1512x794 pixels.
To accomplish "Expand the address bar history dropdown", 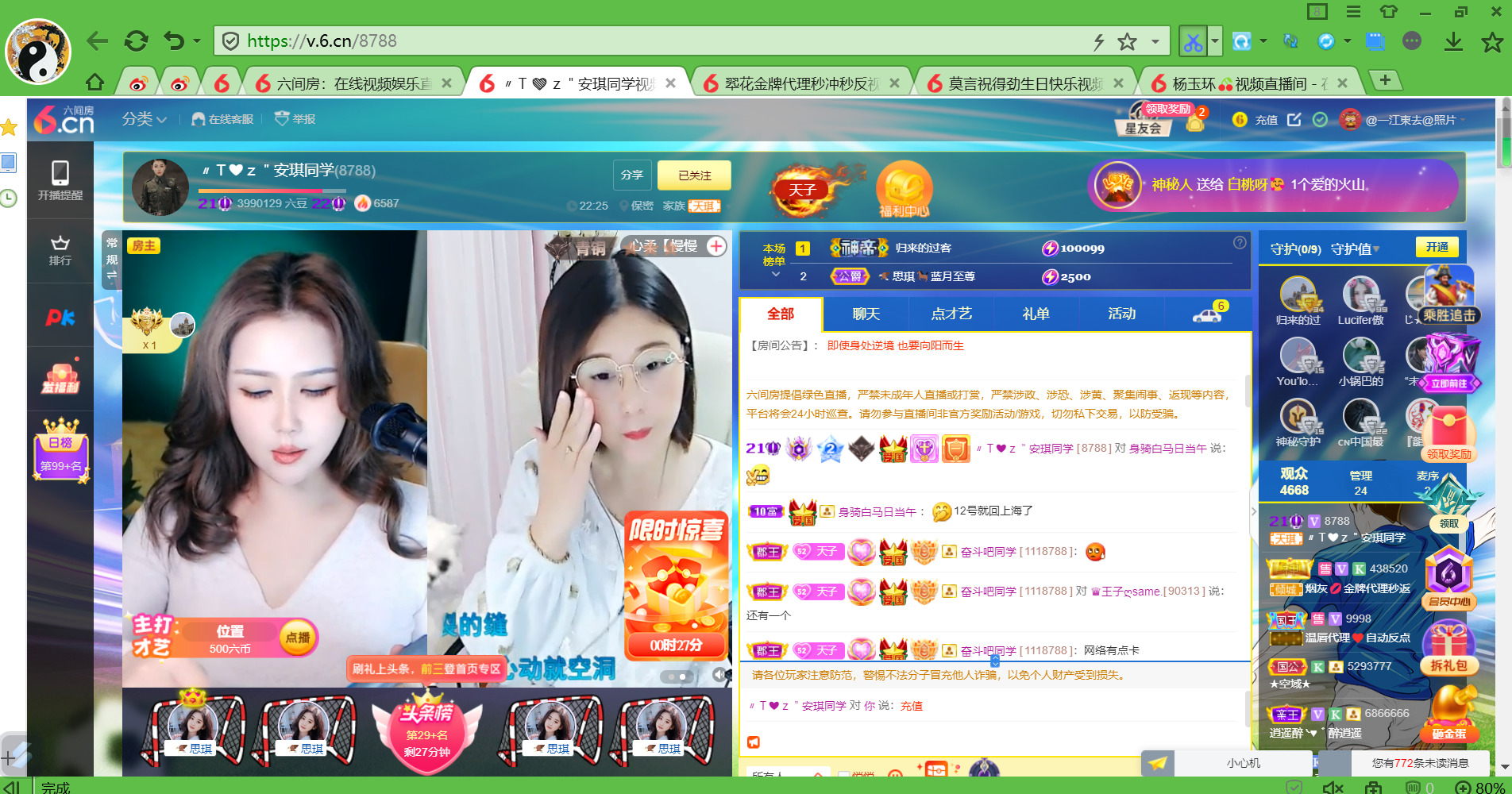I will tap(1155, 41).
